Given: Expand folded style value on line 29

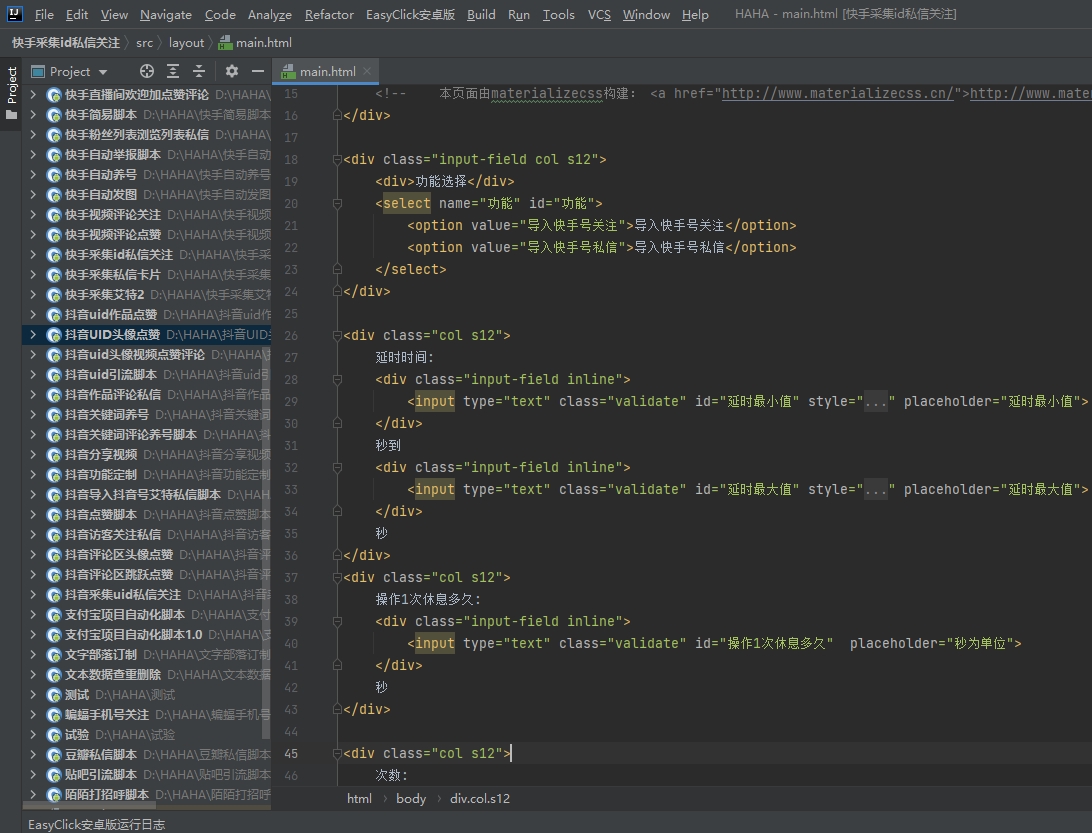Looking at the screenshot, I should (x=875, y=401).
